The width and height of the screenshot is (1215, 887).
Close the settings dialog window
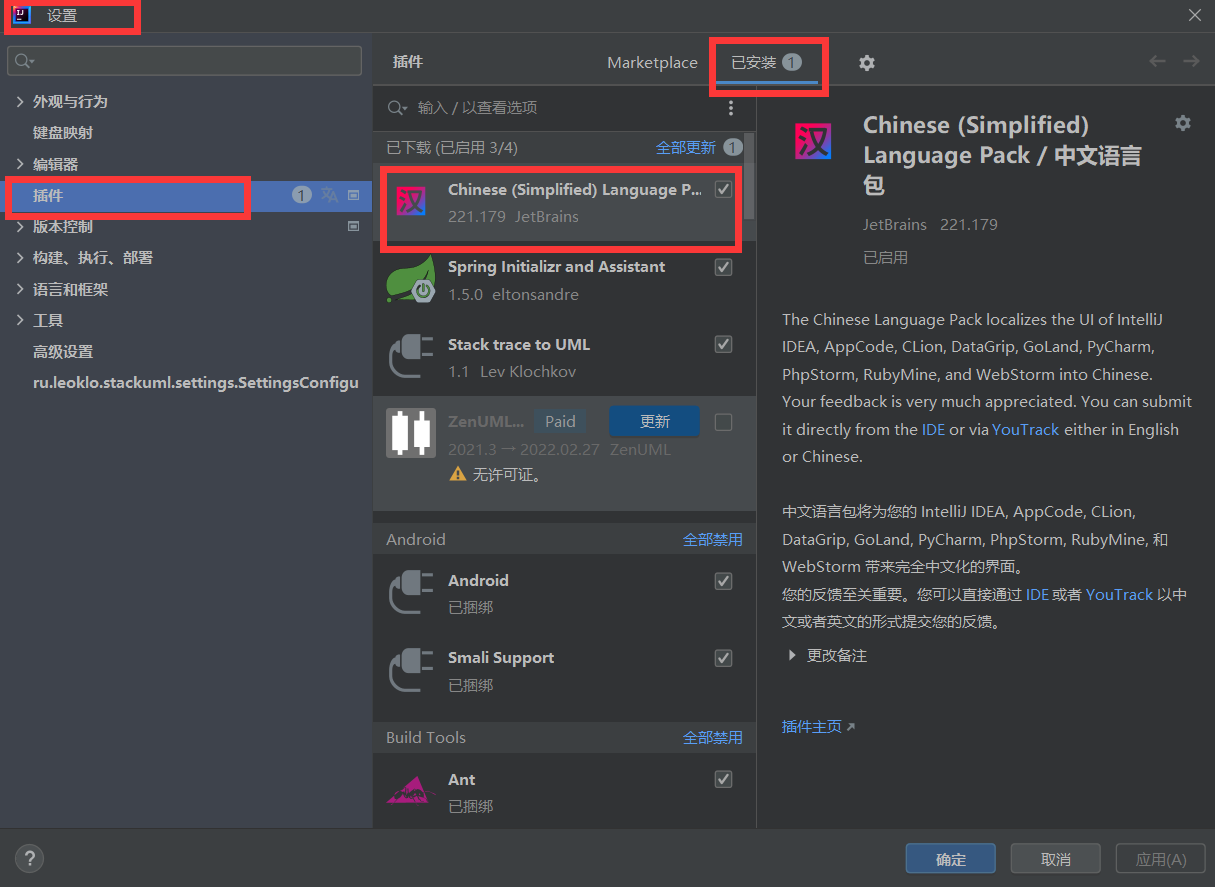coord(1194,15)
